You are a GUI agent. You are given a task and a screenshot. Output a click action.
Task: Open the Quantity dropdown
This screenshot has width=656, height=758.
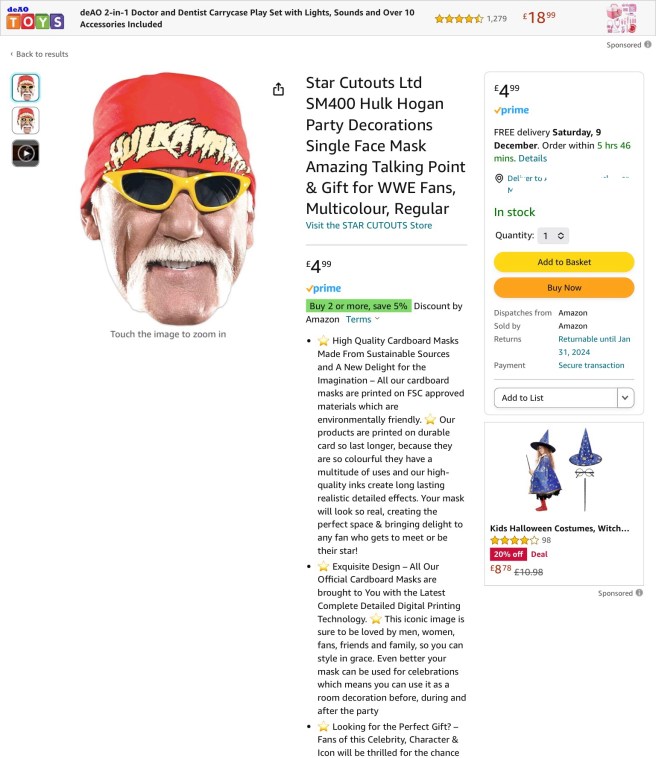553,236
